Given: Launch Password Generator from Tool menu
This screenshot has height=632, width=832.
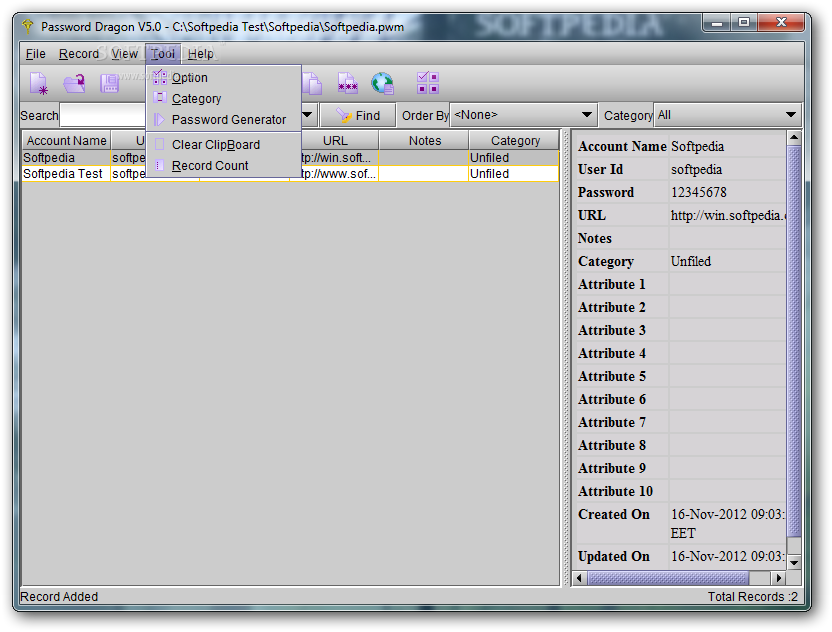Looking at the screenshot, I should click(223, 119).
